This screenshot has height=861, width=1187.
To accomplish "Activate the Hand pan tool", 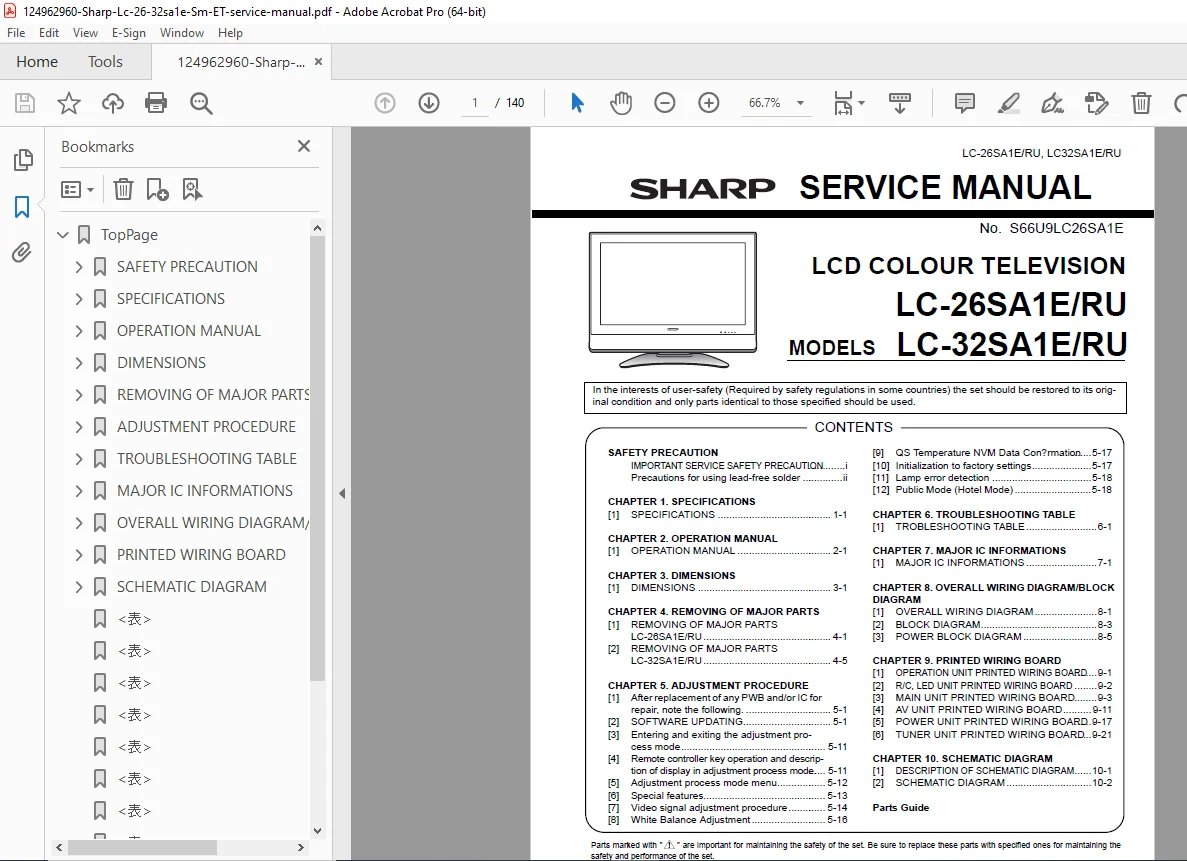I will (621, 103).
